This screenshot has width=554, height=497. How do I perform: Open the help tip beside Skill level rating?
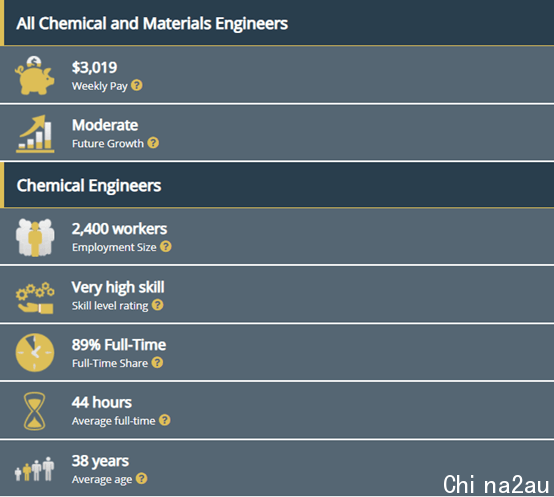click(158, 305)
